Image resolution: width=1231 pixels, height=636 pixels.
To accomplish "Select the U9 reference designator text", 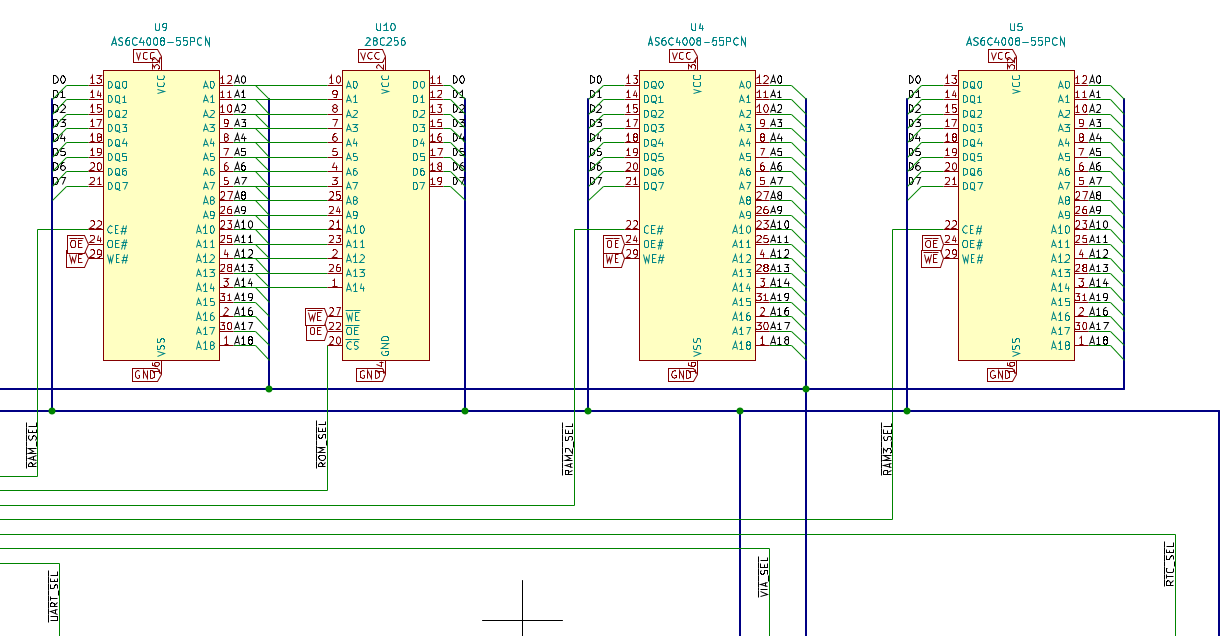I will pos(161,28).
